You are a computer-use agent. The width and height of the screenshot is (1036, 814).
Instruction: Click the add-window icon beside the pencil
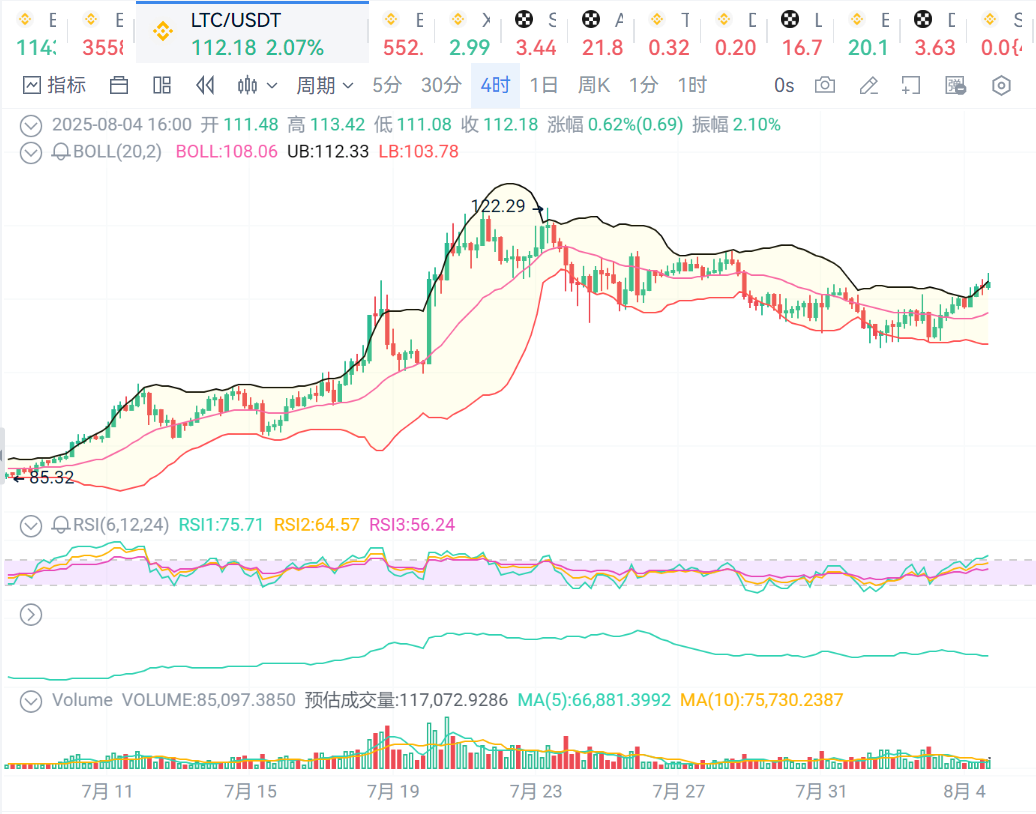pos(910,85)
